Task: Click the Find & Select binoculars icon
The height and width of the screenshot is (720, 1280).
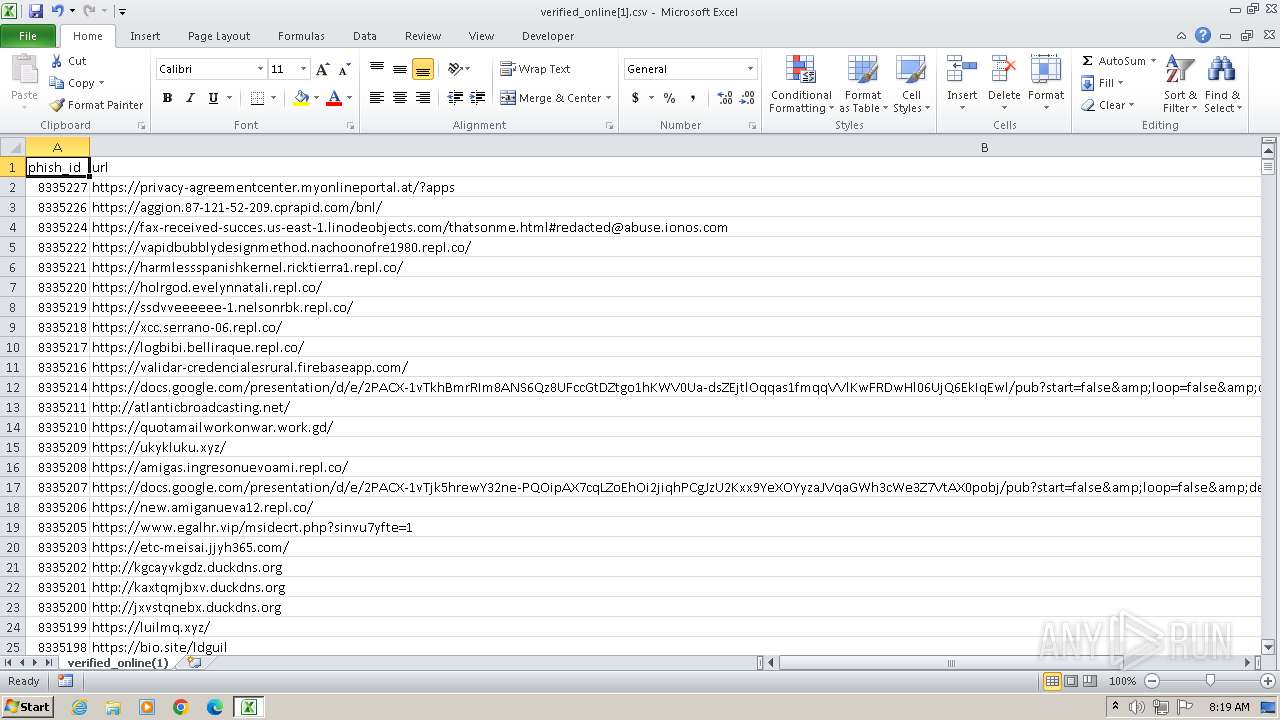Action: pyautogui.click(x=1222, y=70)
